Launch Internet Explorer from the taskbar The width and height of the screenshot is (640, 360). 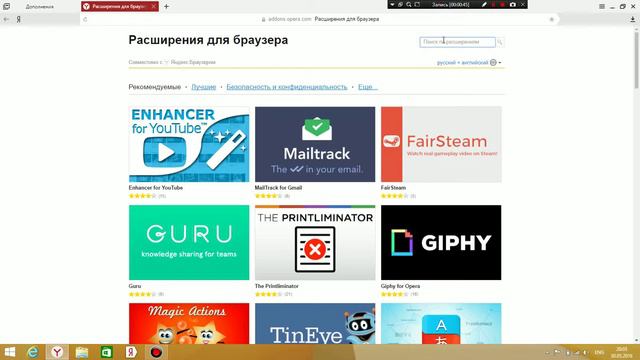point(33,352)
